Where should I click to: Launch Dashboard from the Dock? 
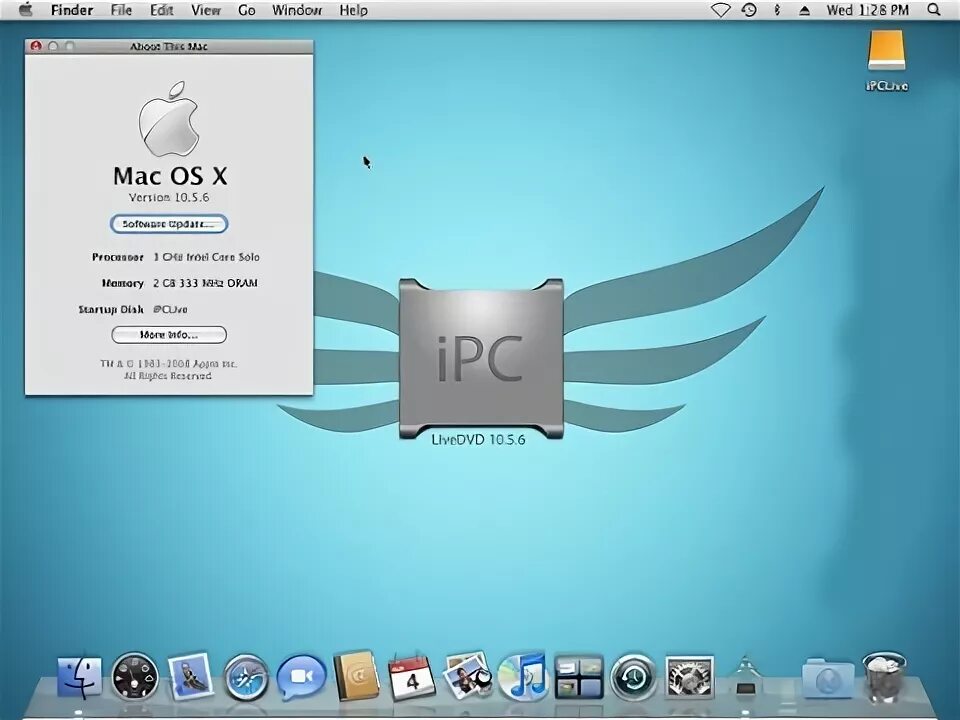135,677
